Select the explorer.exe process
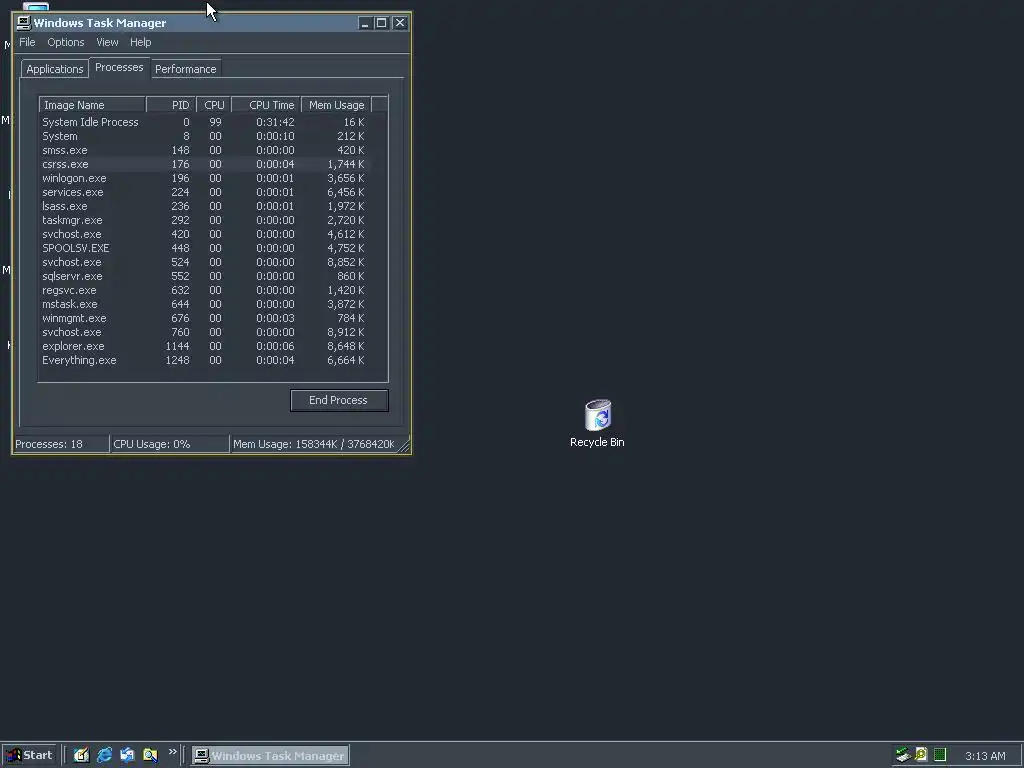1024x768 pixels. click(x=204, y=347)
